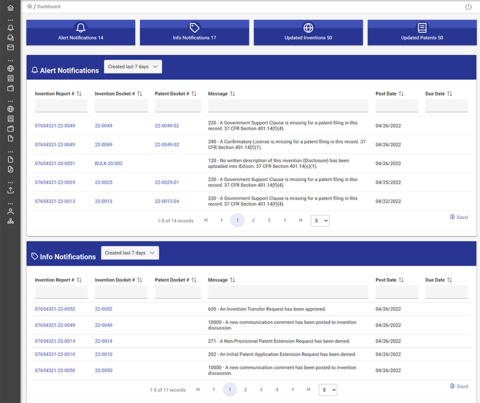The image size is (480, 403).
Task: Open info table page size dropdown
Action: pos(328,390)
